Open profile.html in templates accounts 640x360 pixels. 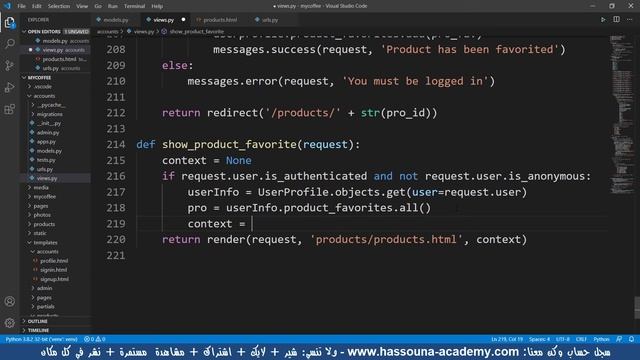(56, 260)
